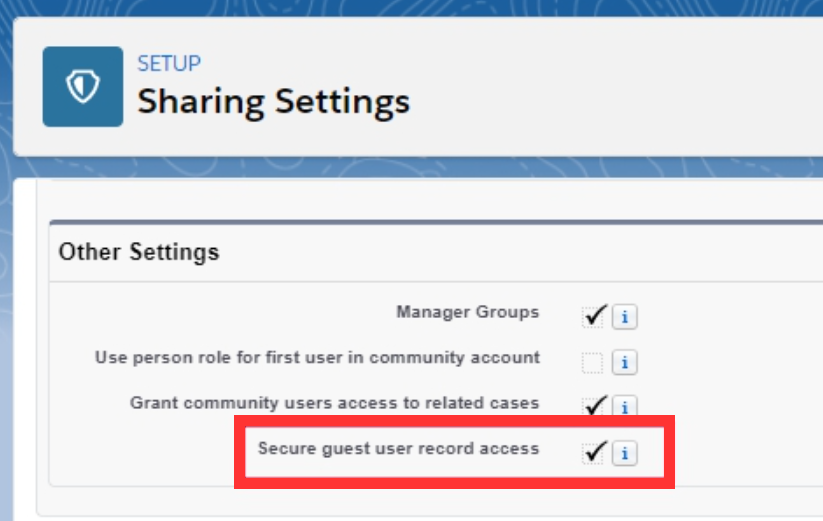Open info icon for Manager Groups

point(625,317)
